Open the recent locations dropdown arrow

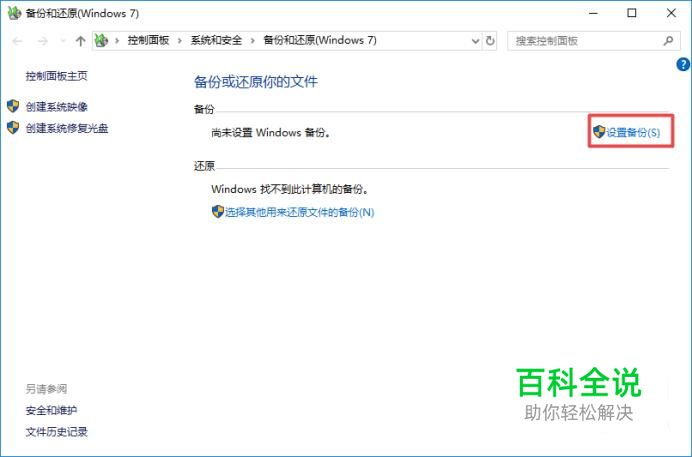click(63, 41)
